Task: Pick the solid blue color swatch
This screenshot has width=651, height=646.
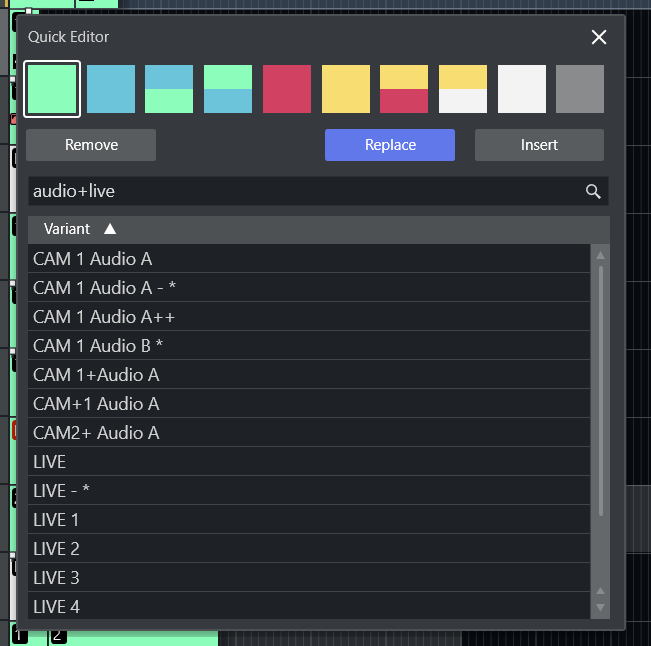Action: click(x=111, y=89)
